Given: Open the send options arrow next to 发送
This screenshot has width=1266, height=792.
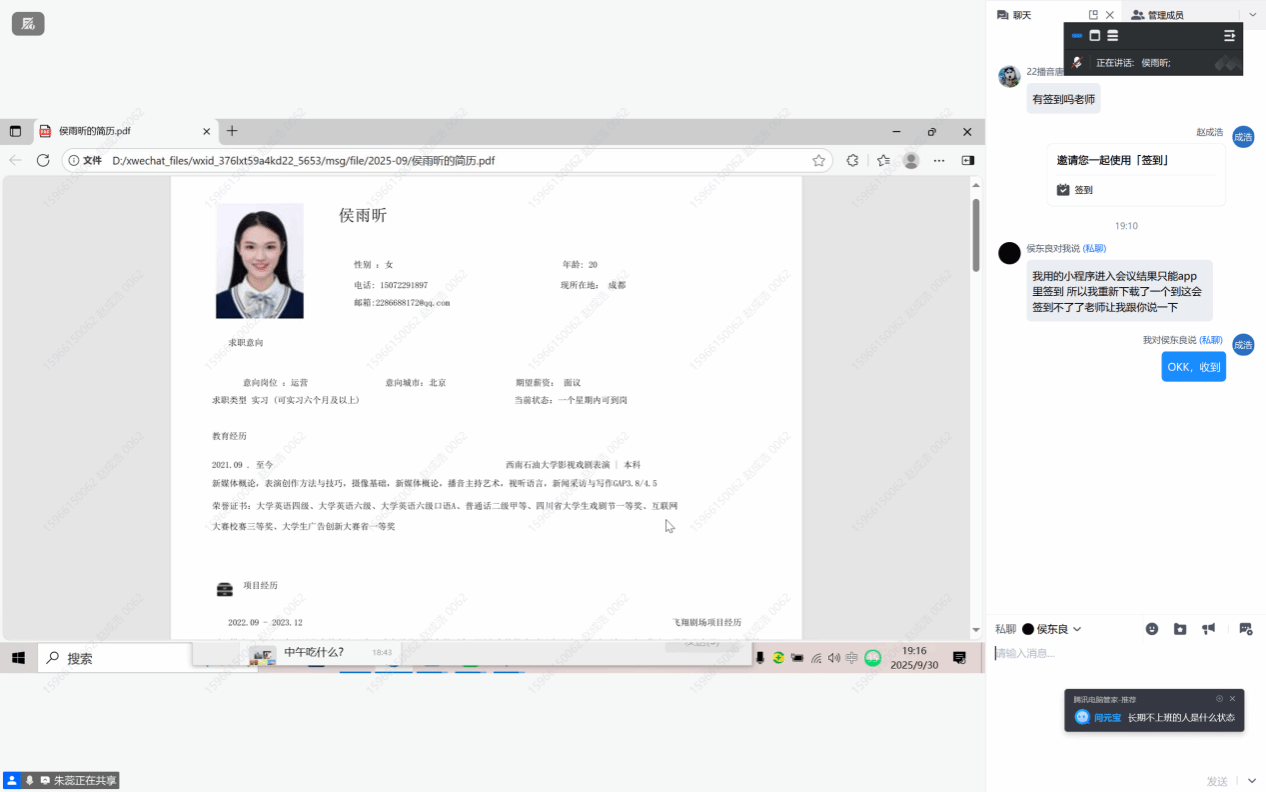Looking at the screenshot, I should coord(1252,781).
